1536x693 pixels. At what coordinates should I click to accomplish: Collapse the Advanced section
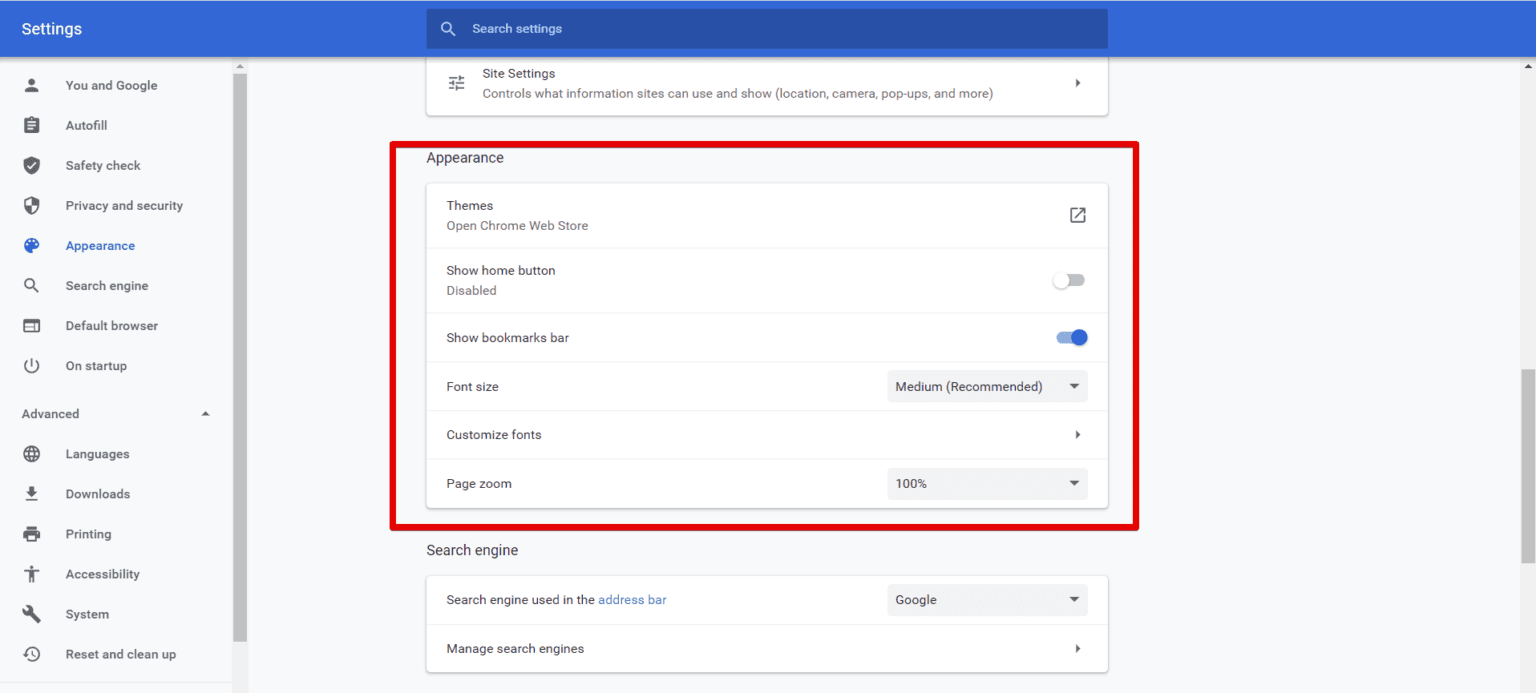(x=205, y=413)
